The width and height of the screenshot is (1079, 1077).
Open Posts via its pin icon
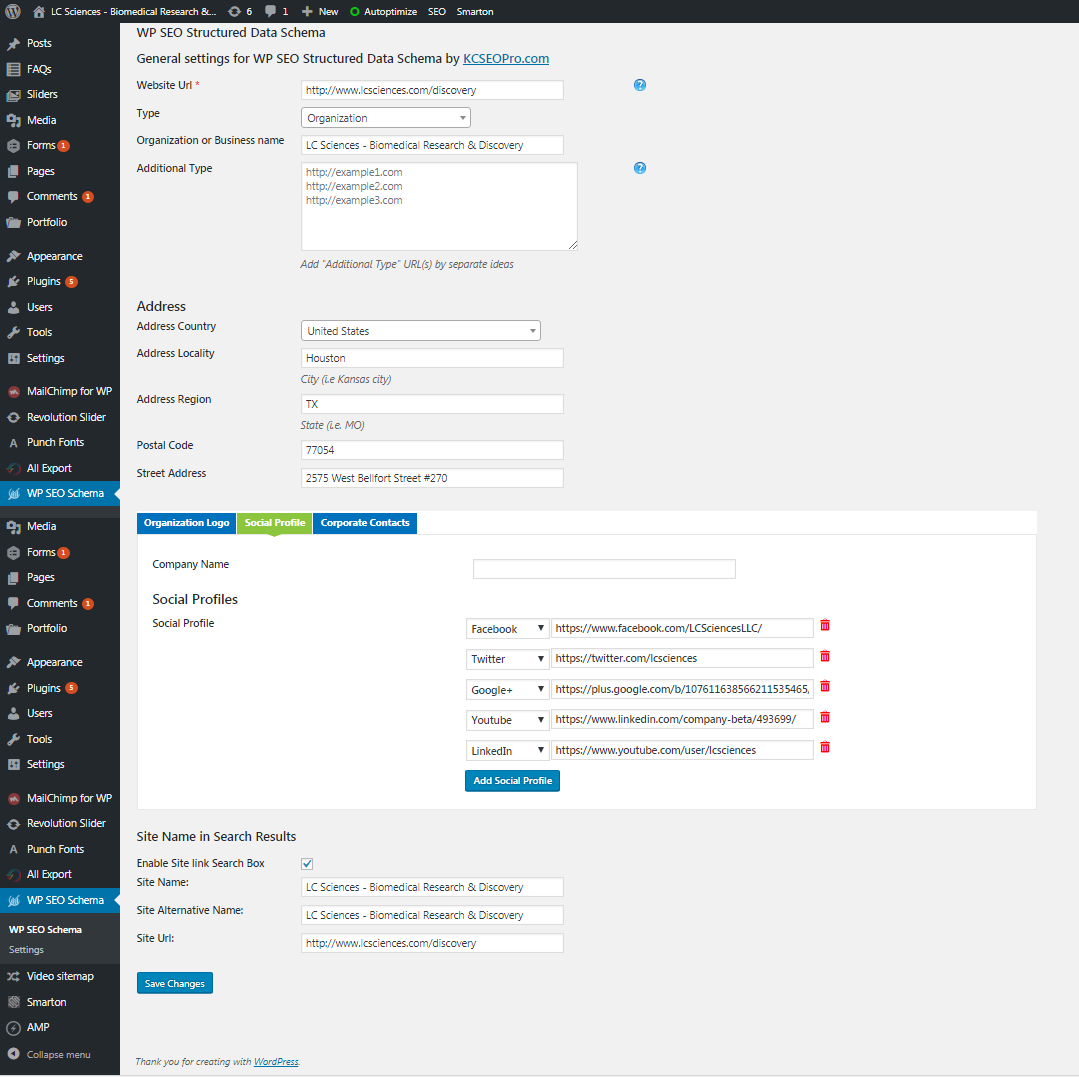[x=13, y=44]
